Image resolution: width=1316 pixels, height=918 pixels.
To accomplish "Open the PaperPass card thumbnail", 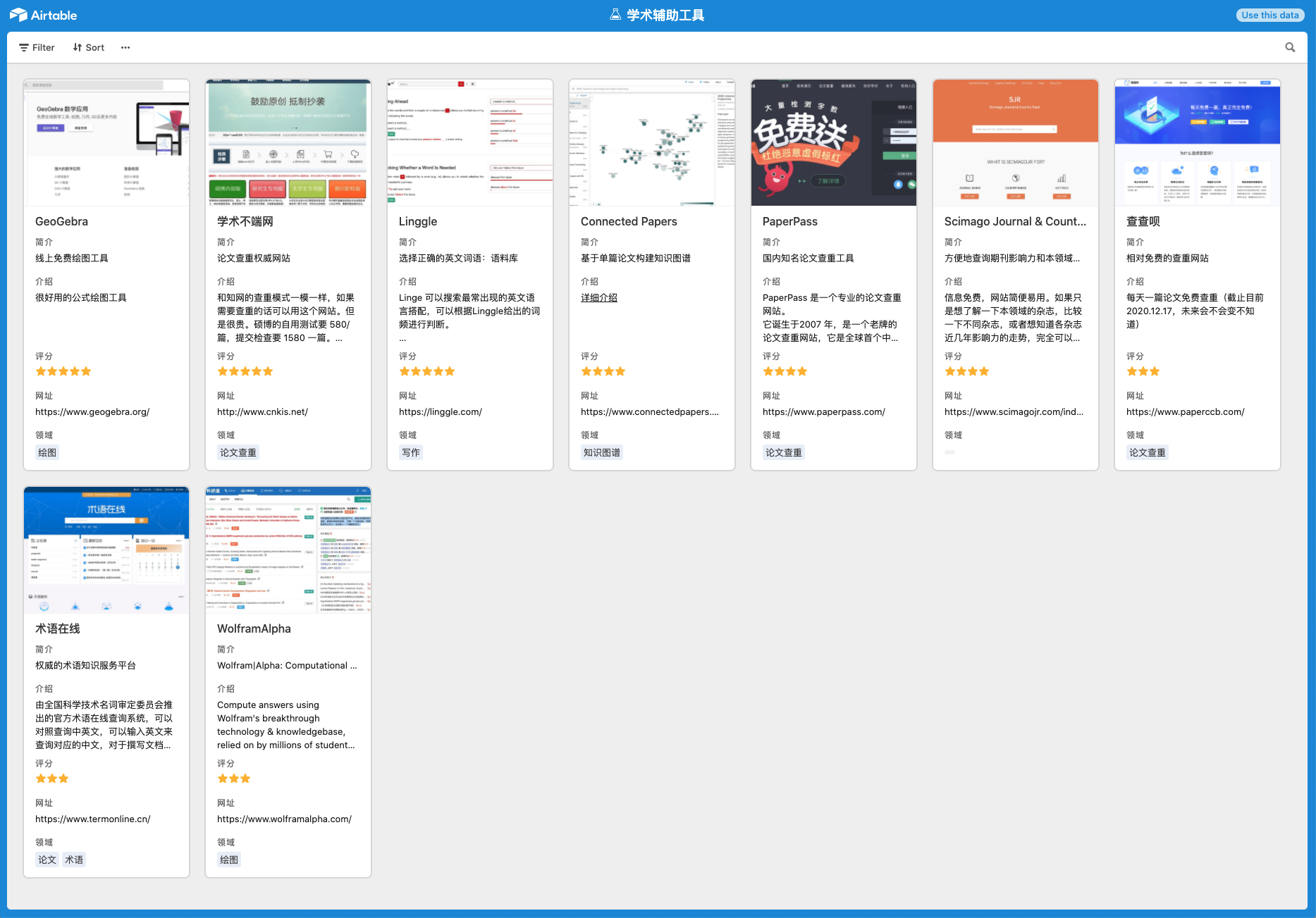I will tap(834, 142).
